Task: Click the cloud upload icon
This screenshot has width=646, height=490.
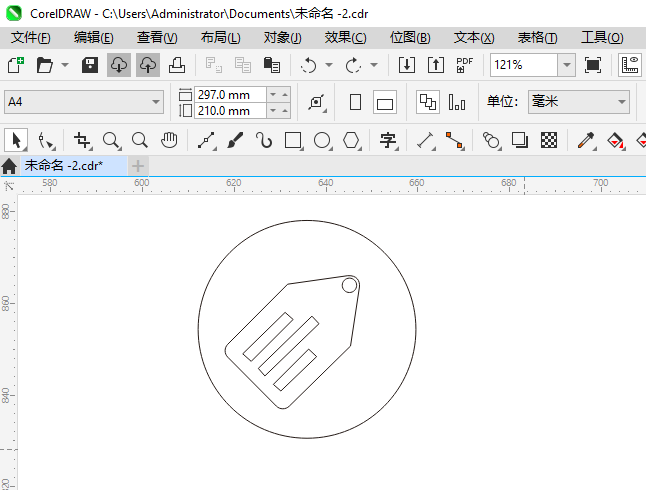Action: [148, 65]
